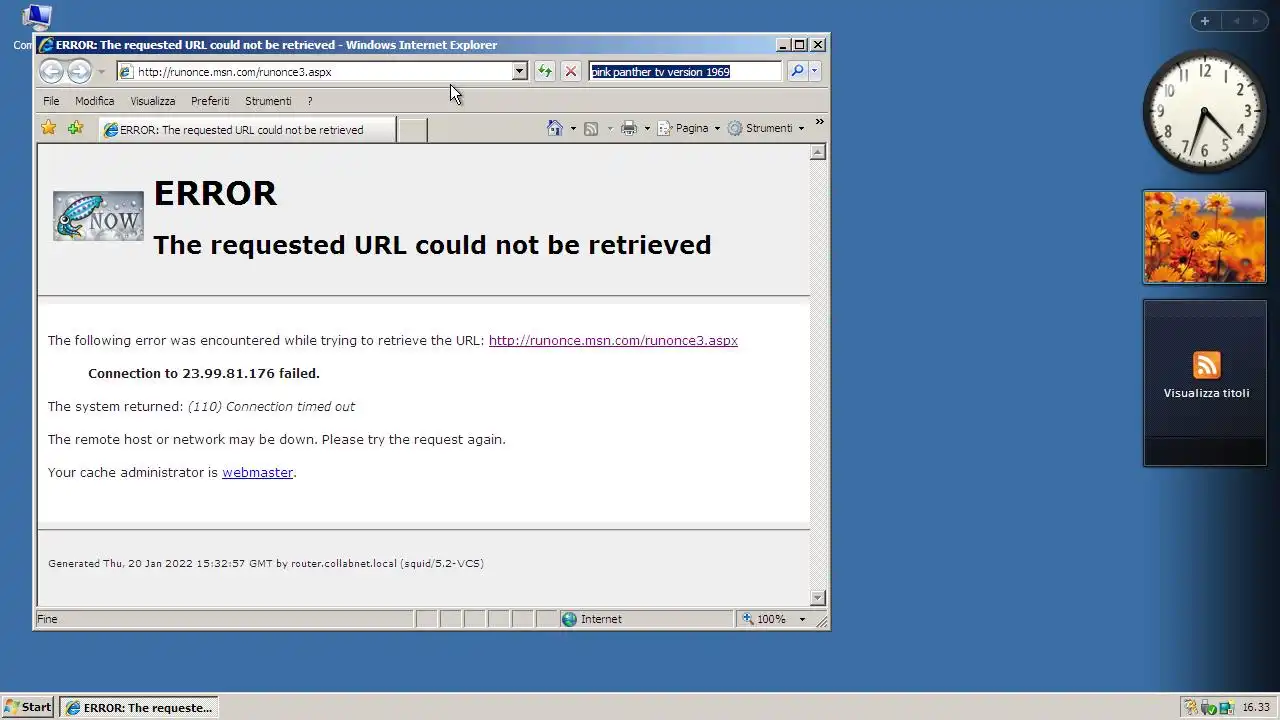
Task: Click the 100% zoom level button
Action: pyautogui.click(x=764, y=619)
